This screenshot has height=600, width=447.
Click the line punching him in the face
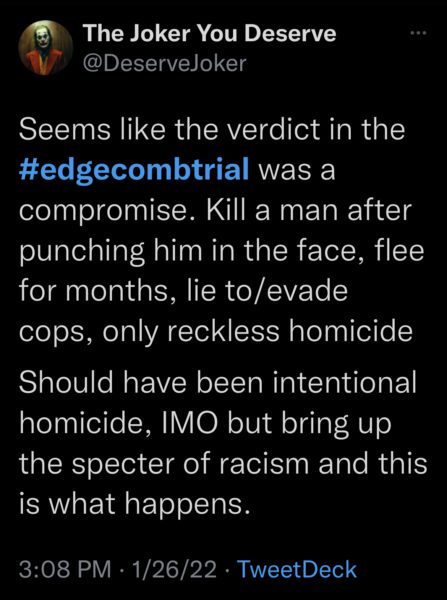click(221, 252)
